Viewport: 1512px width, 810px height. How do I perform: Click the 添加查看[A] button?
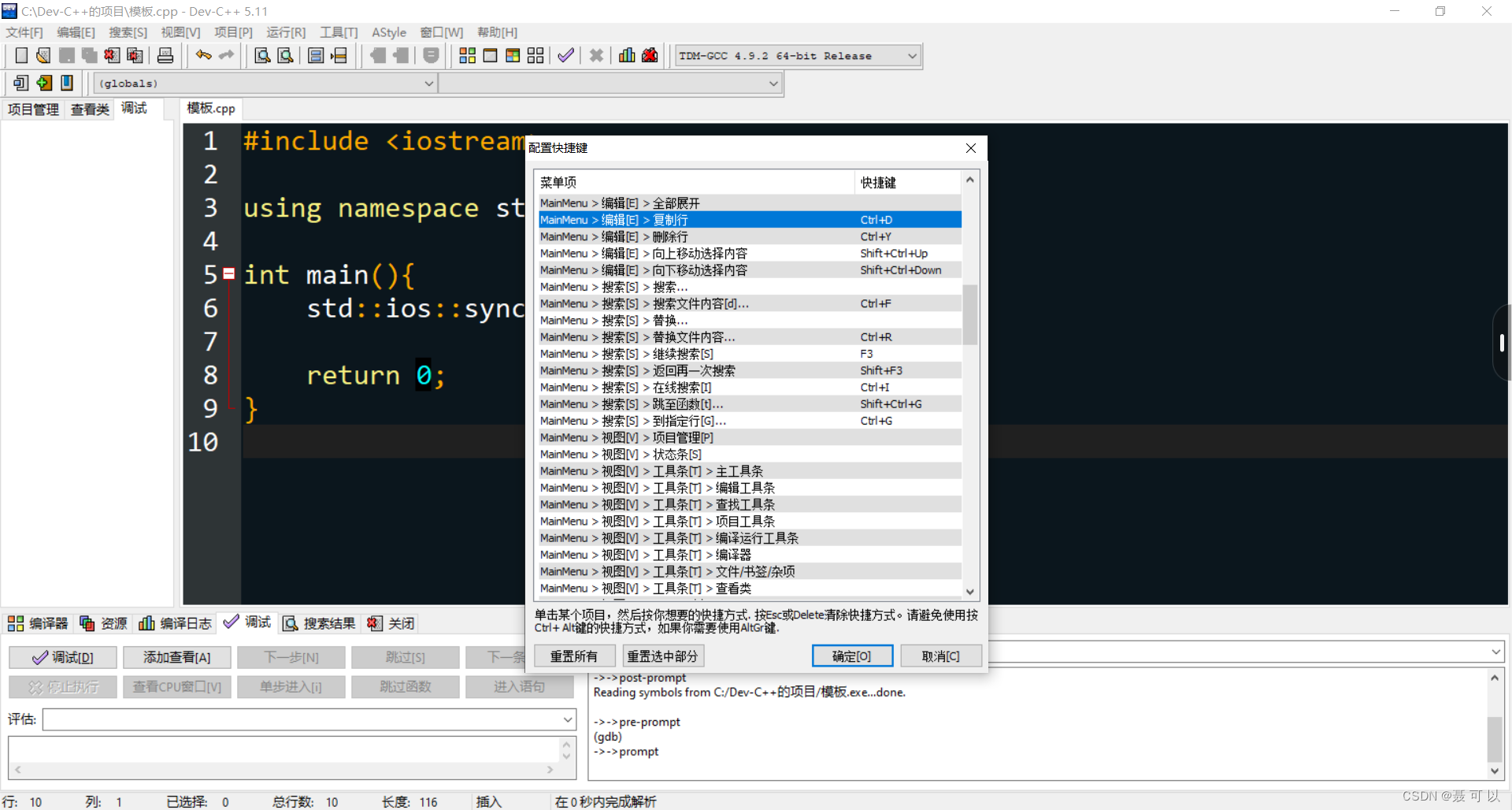(177, 657)
